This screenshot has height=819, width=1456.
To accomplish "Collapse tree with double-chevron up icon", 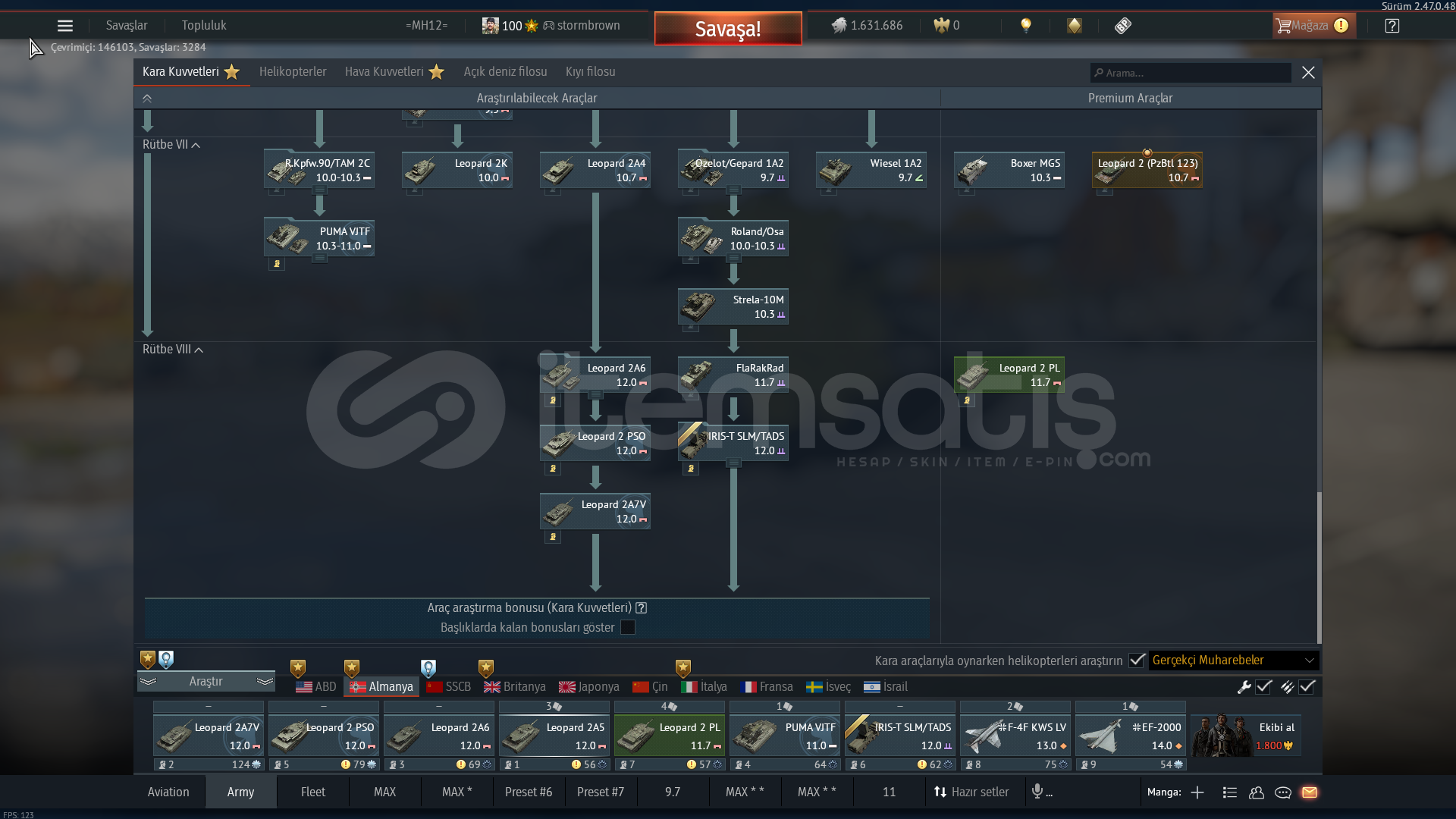I will click(147, 99).
